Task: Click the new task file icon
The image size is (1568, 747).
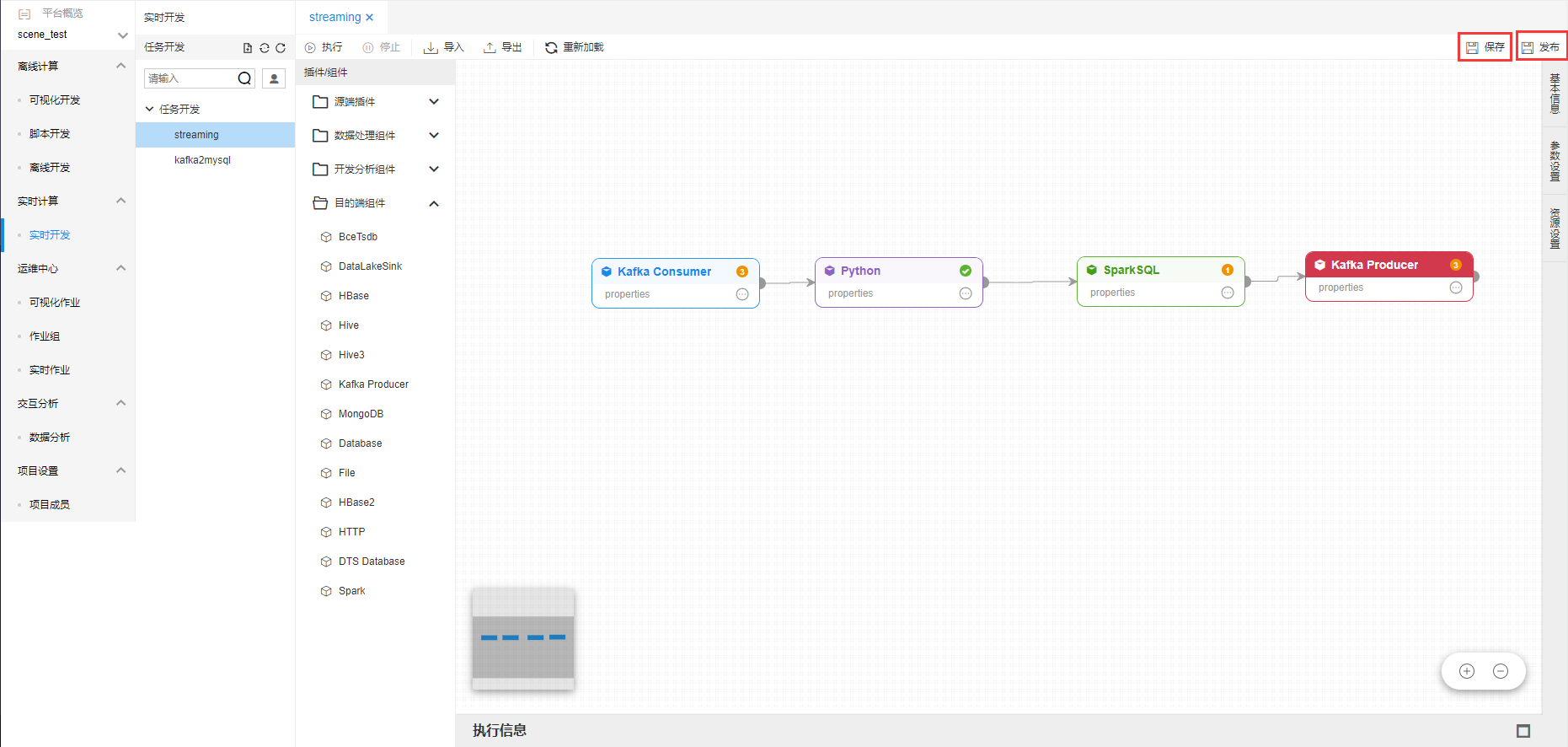Action: tap(248, 48)
